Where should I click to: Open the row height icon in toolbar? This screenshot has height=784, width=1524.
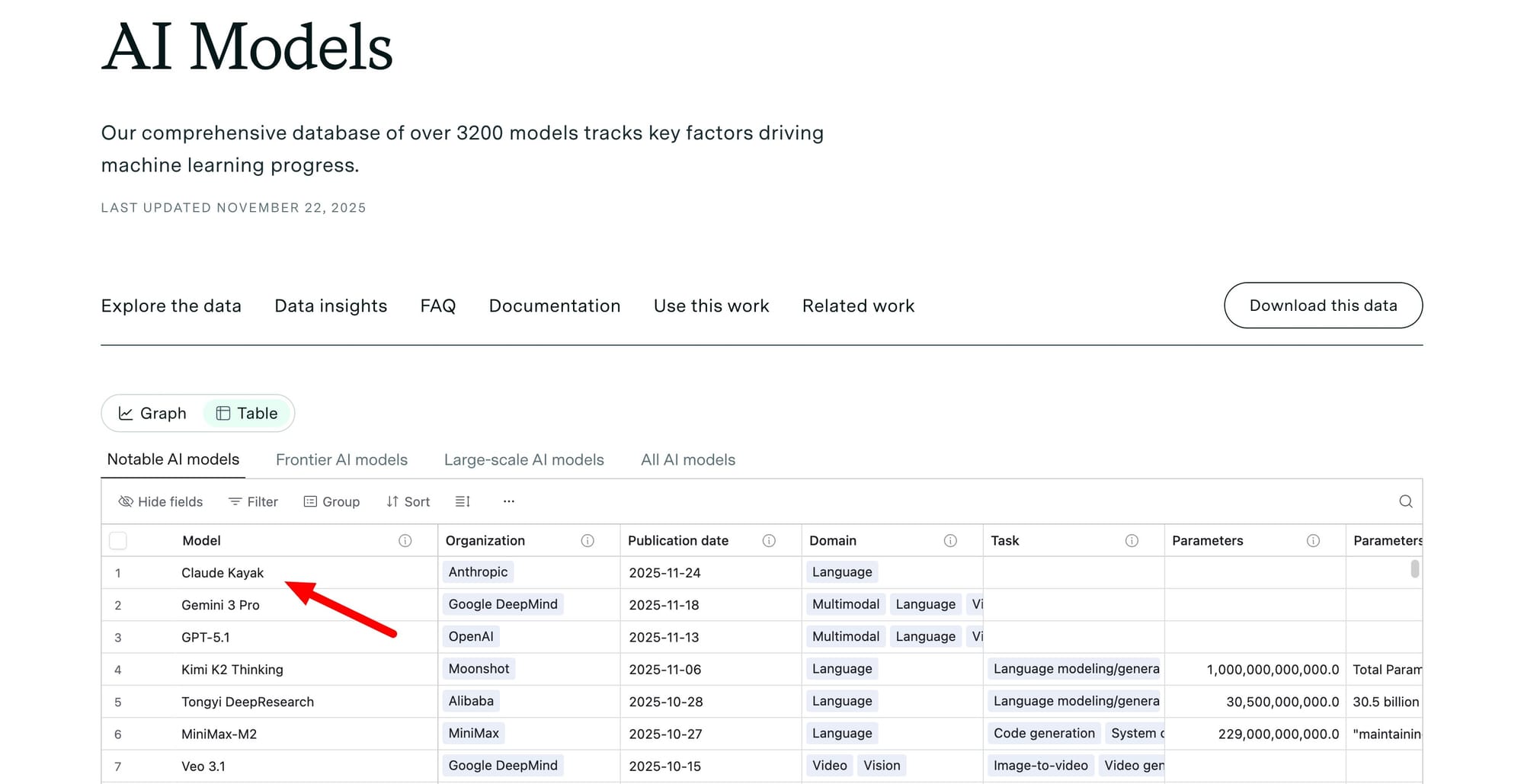pos(463,501)
